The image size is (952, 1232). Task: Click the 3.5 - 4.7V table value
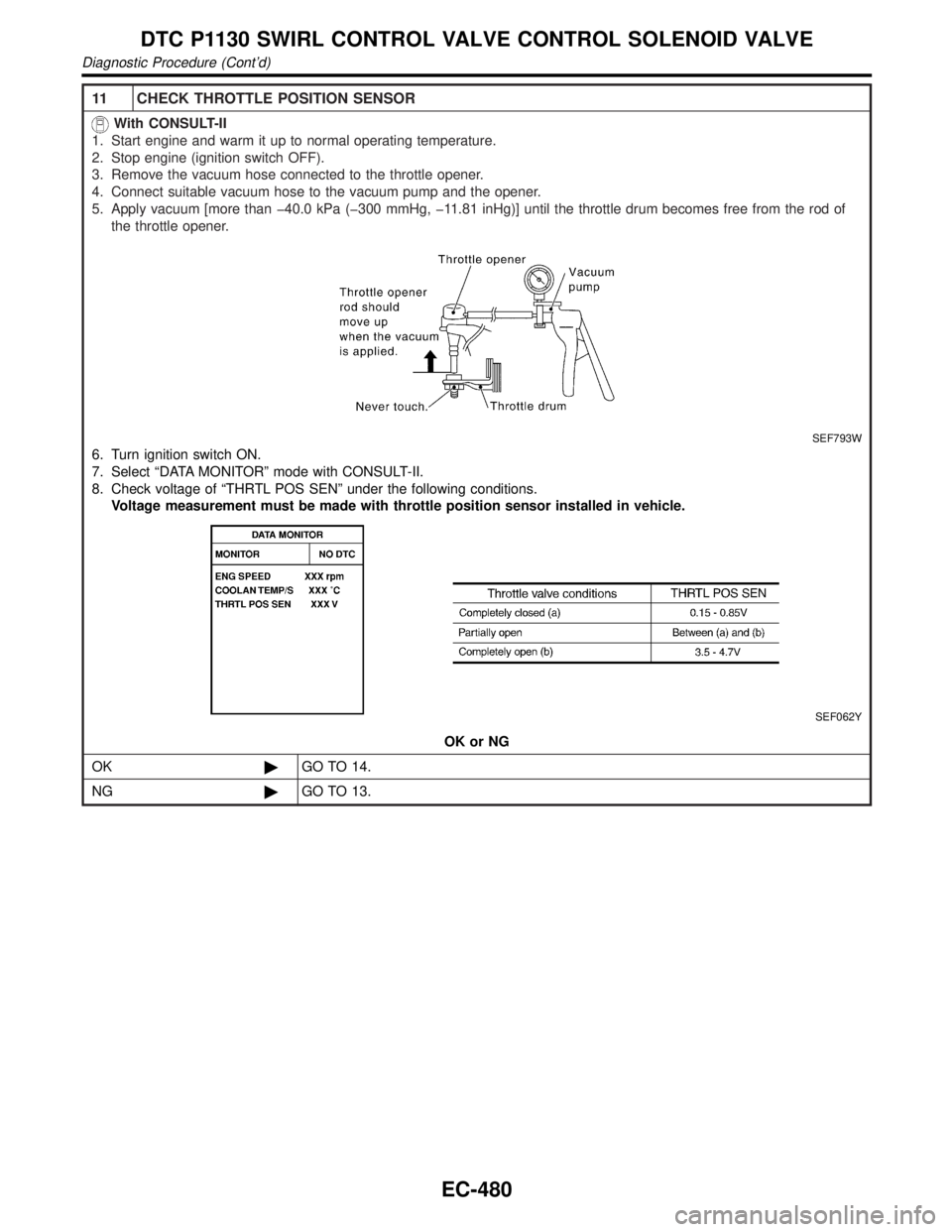(x=715, y=652)
